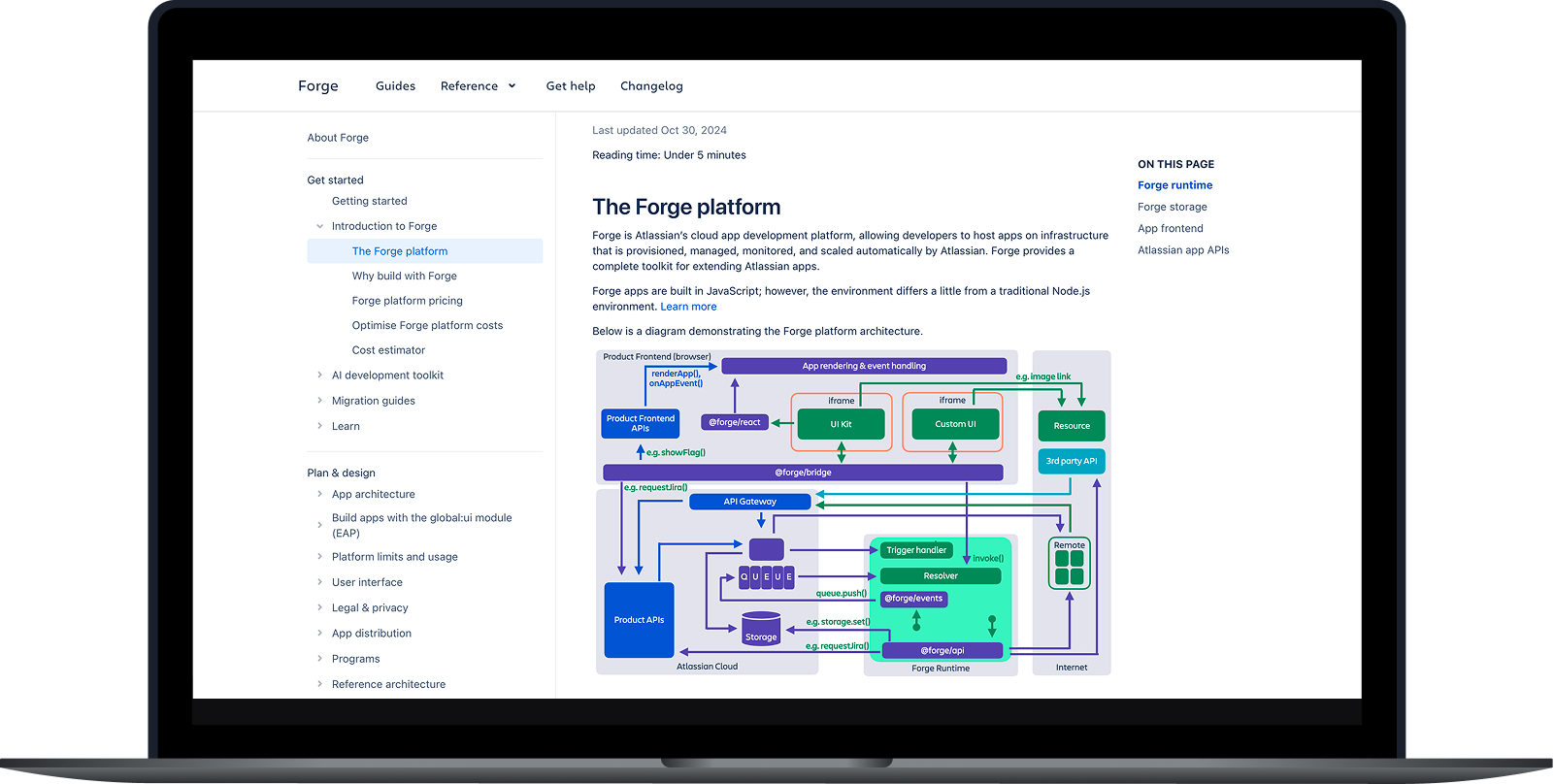Click the Storage cylinder icon in diagram
This screenshot has width=1554, height=784.
pyautogui.click(x=761, y=629)
